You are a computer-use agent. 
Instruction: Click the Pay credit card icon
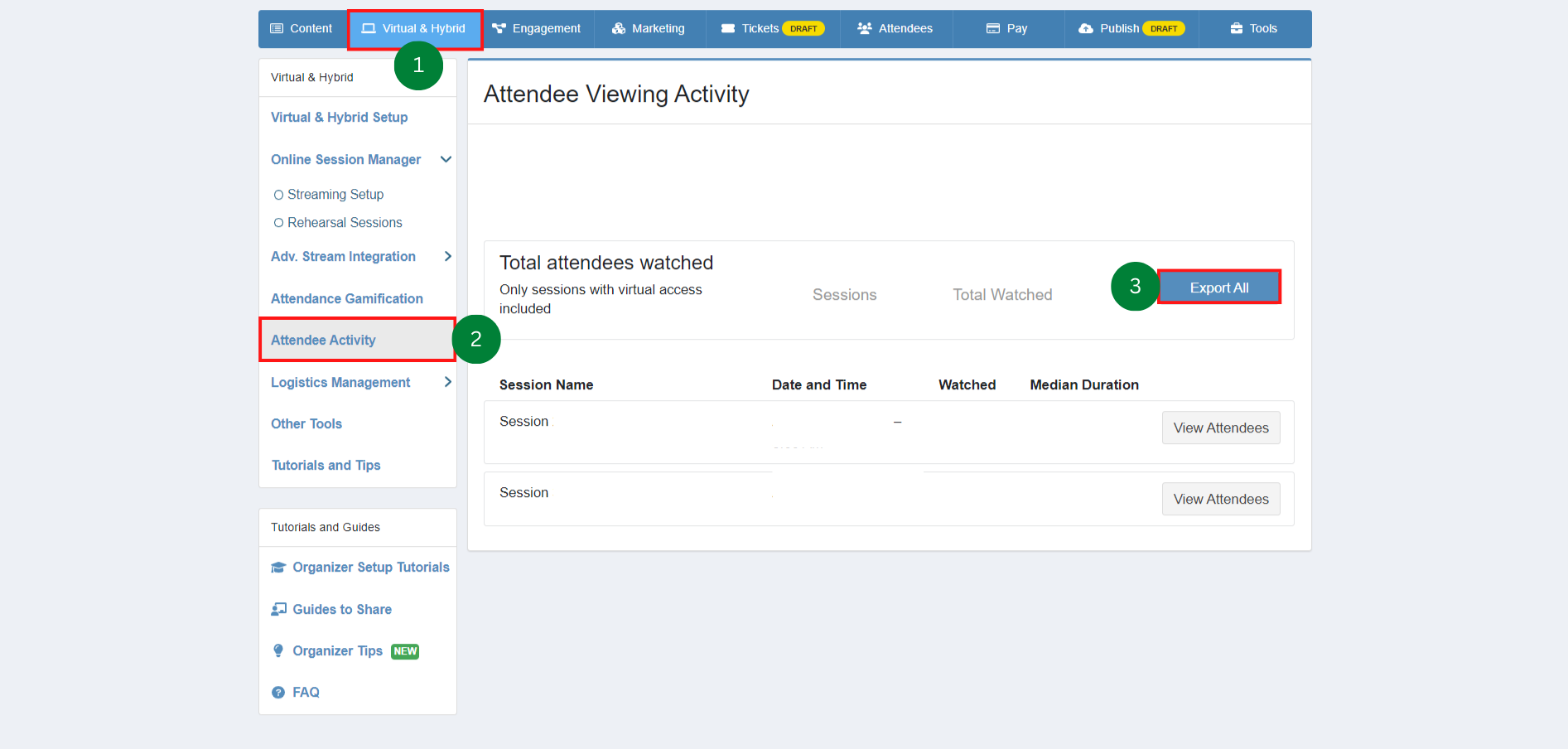(993, 28)
